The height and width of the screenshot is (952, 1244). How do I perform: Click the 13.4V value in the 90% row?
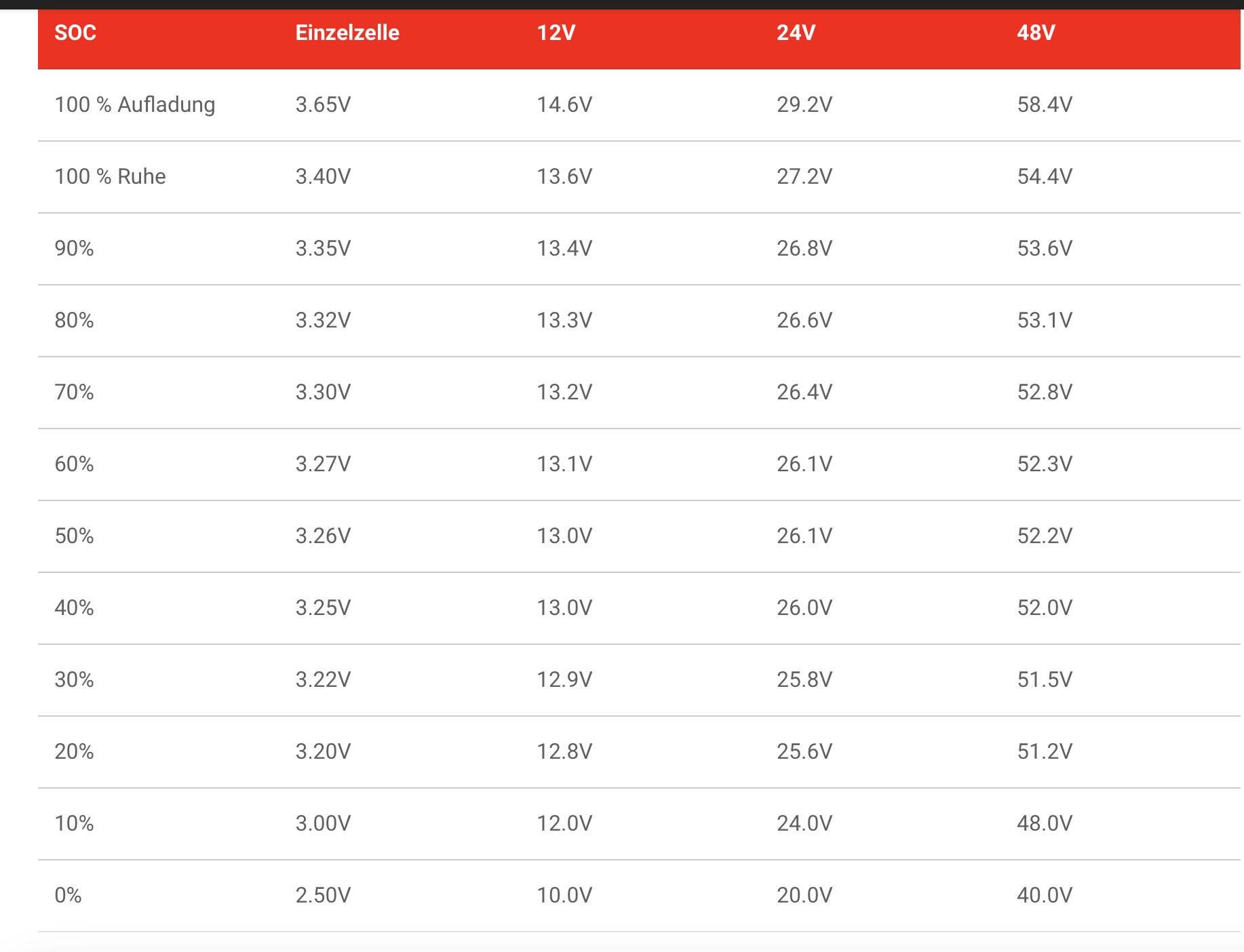(564, 248)
